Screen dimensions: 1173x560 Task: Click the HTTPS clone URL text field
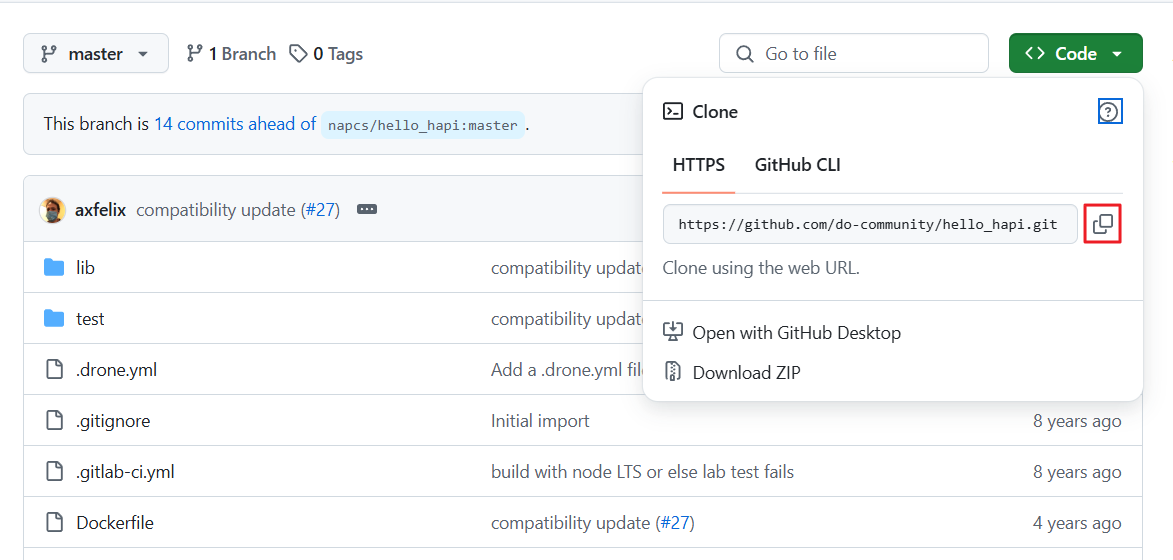[868, 225]
